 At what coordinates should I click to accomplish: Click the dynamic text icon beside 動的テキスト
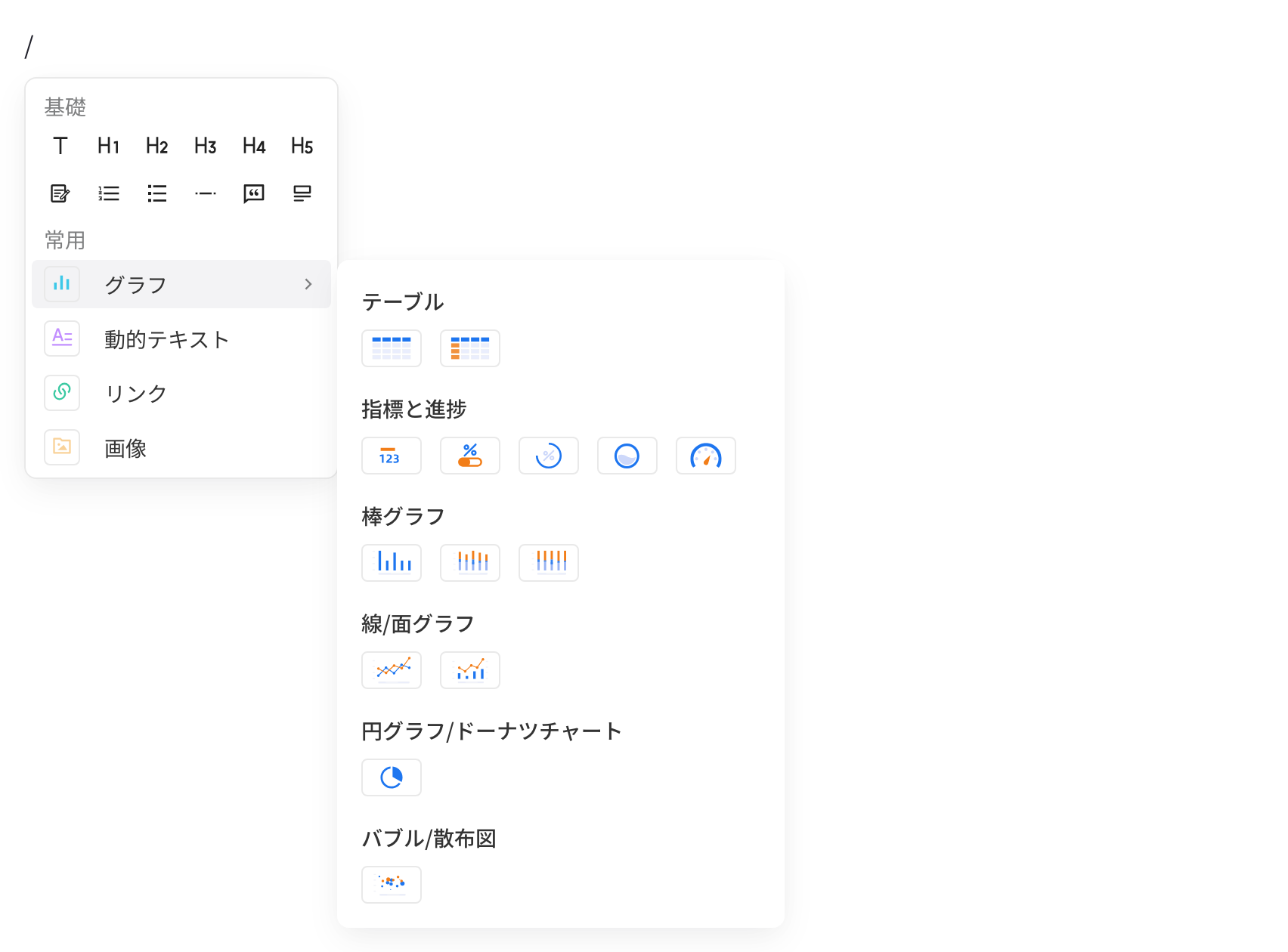pos(62,338)
